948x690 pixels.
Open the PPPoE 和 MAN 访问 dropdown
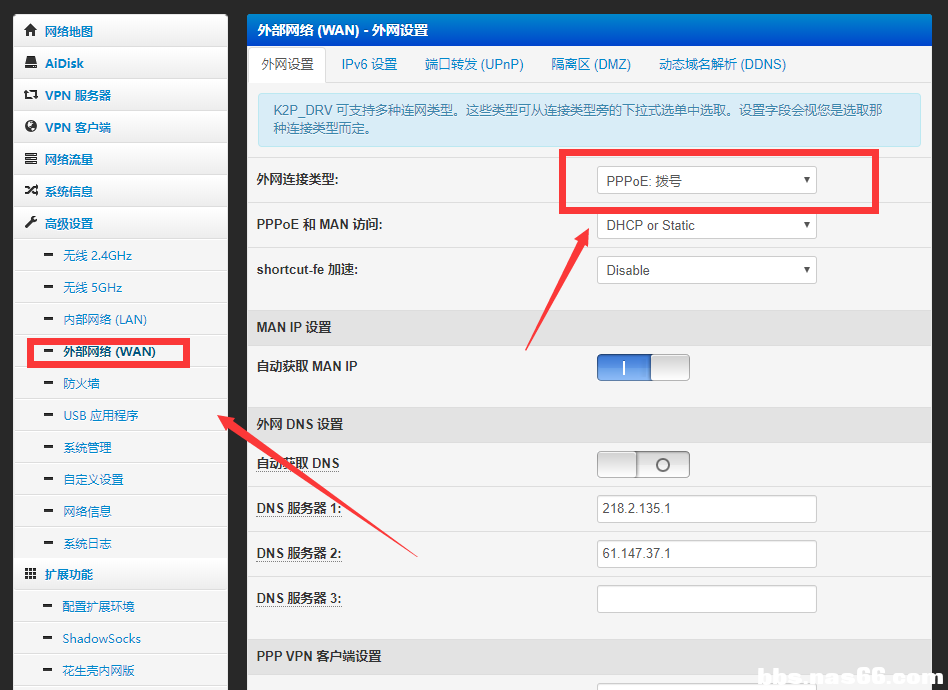tap(706, 225)
